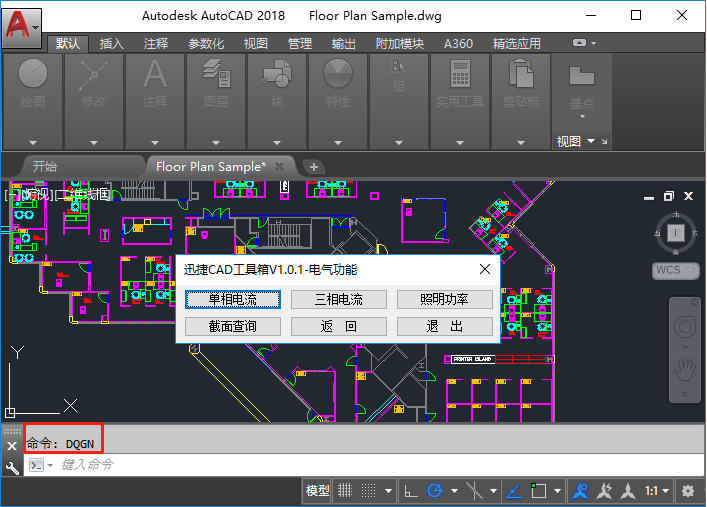The image size is (707, 507).
Task: Toggle annotation objects visibility
Action: tap(580, 491)
